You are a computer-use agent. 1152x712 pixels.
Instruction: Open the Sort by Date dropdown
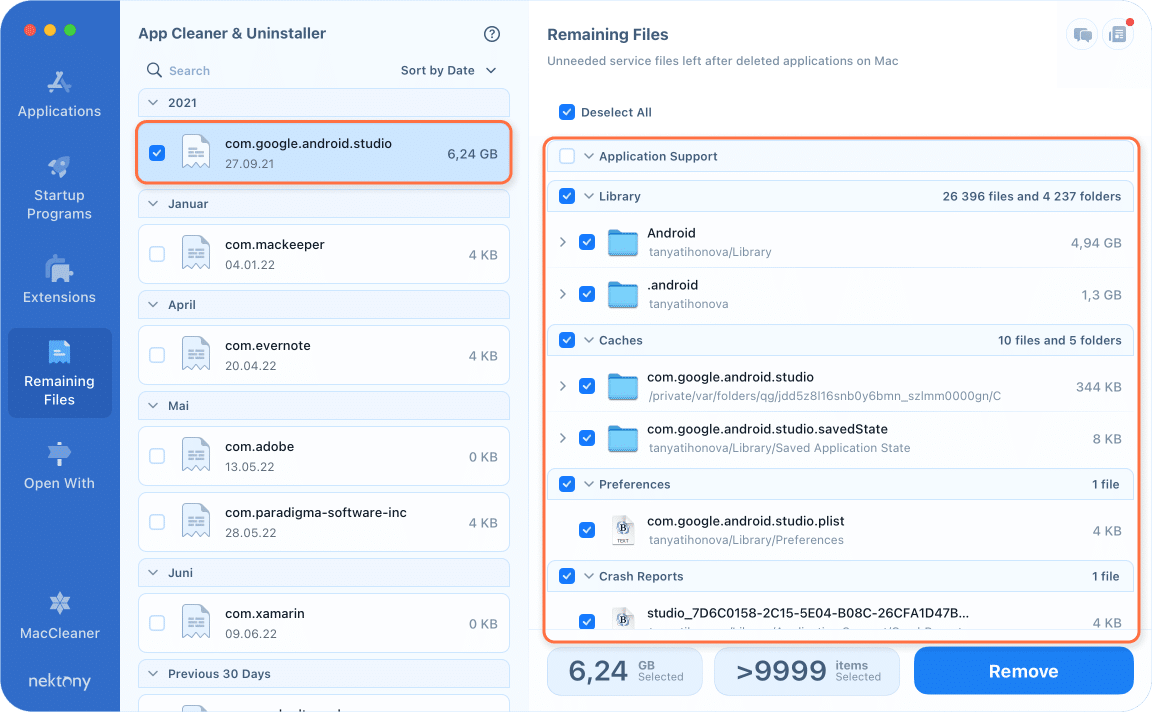tap(448, 71)
